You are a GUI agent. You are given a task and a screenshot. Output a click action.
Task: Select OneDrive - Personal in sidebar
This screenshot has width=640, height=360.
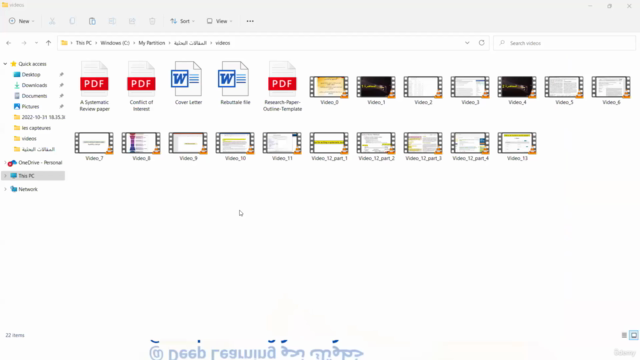click(x=36, y=163)
